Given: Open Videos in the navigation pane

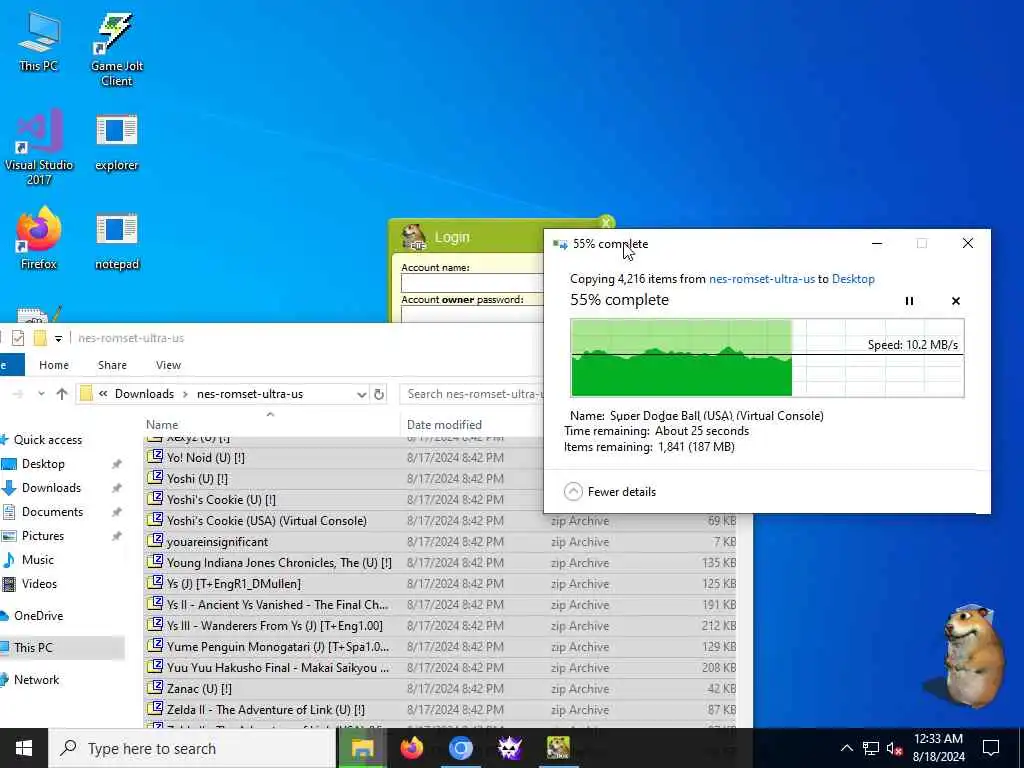Looking at the screenshot, I should [39, 584].
